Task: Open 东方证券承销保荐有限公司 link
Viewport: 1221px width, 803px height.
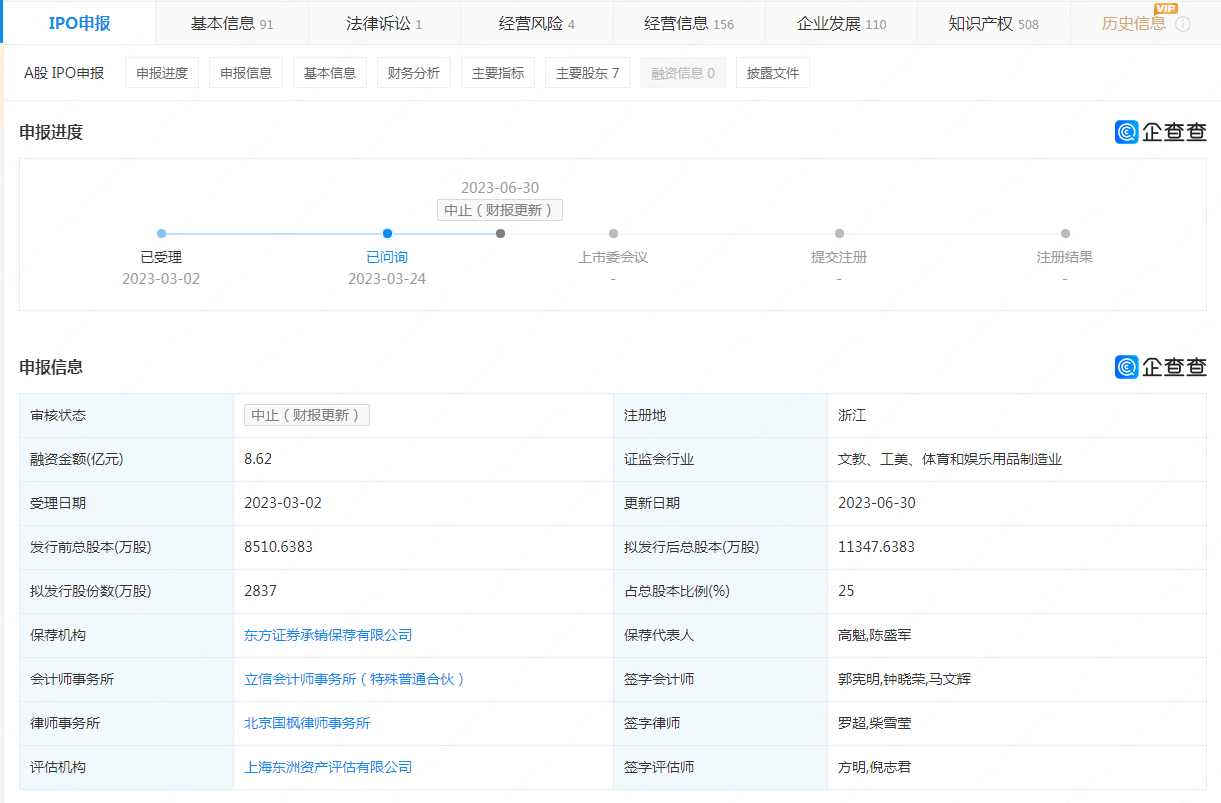Action: (328, 635)
